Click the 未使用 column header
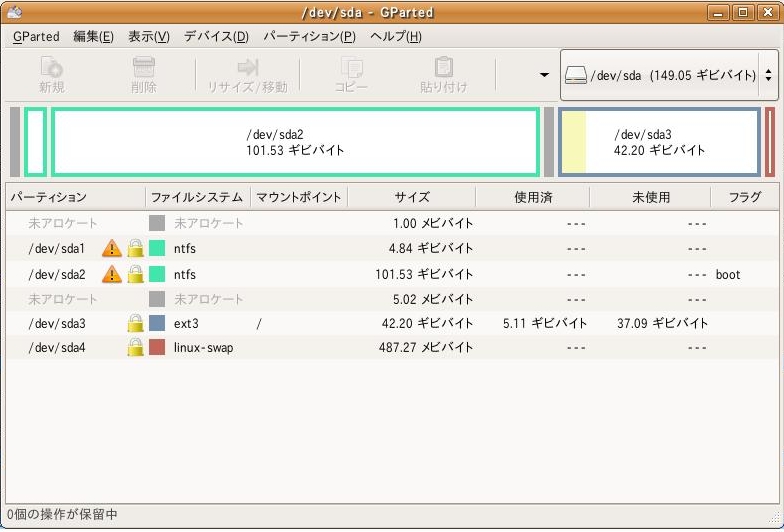The image size is (784, 532). (x=650, y=197)
